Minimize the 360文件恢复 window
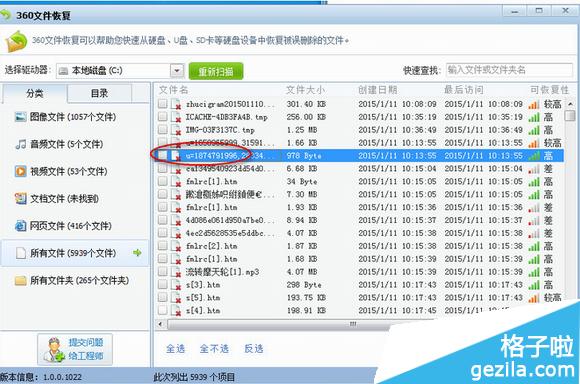The height and width of the screenshot is (384, 580). click(515, 11)
